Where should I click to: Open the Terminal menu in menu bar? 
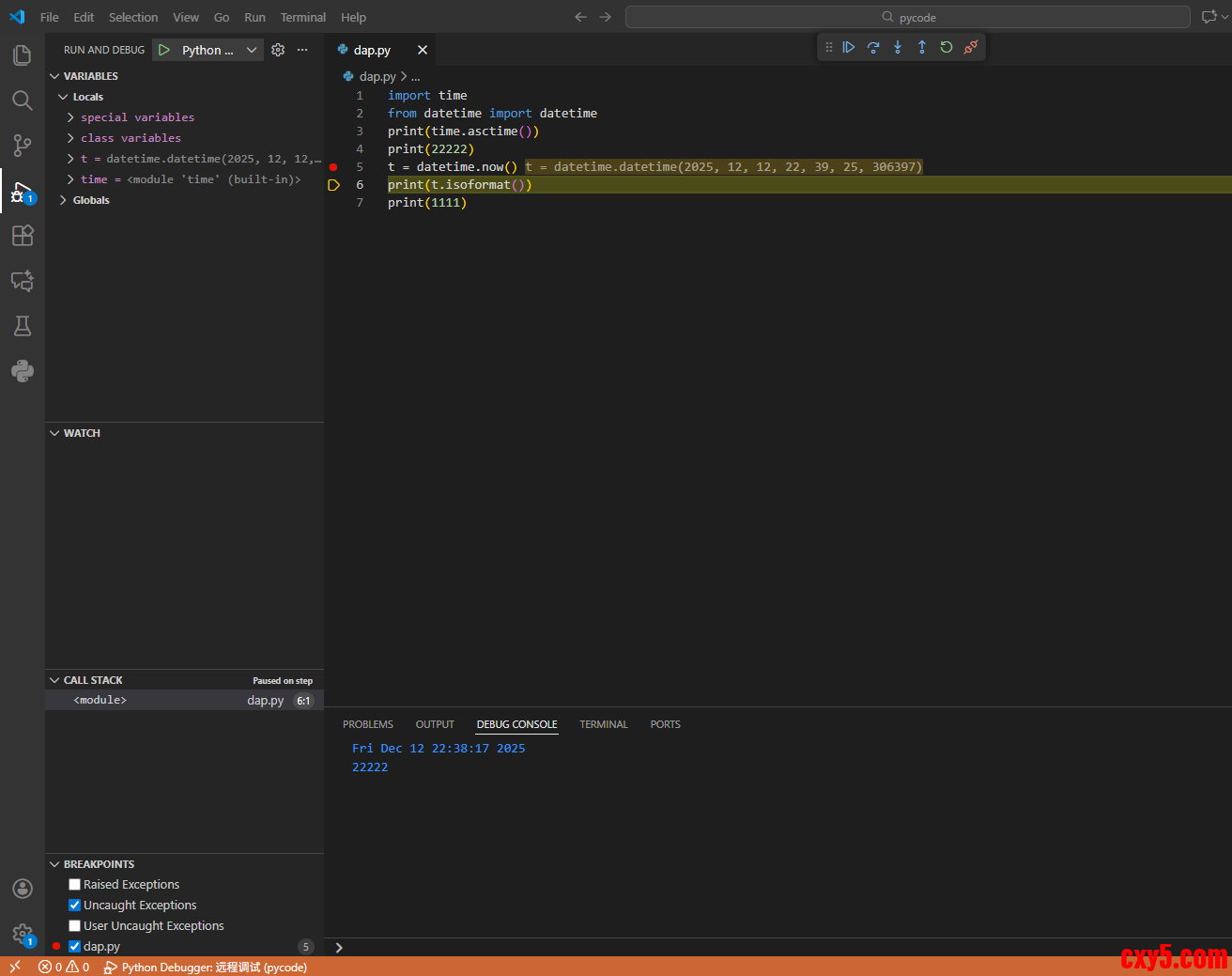pyautogui.click(x=302, y=17)
